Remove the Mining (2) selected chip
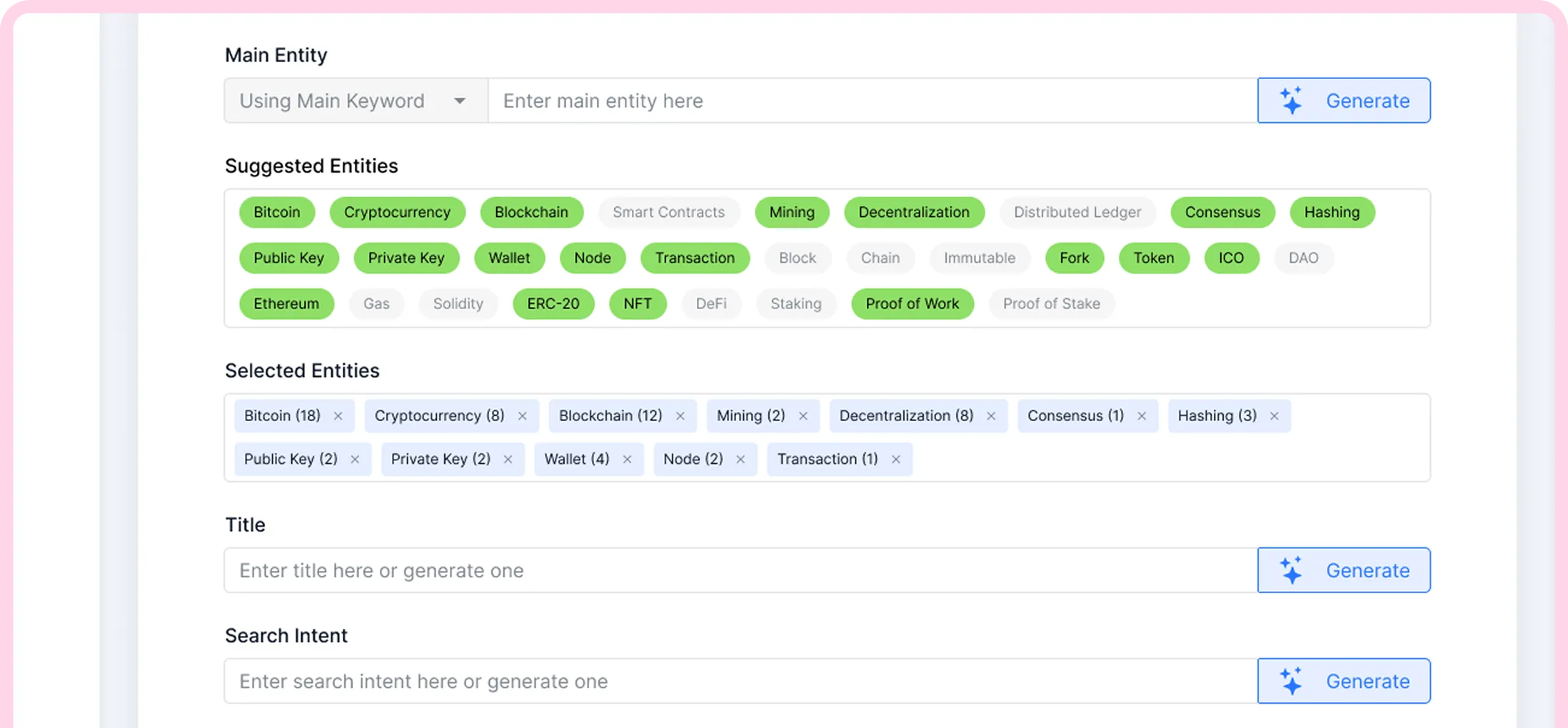Screen dimensions: 1568x728 coord(803,416)
